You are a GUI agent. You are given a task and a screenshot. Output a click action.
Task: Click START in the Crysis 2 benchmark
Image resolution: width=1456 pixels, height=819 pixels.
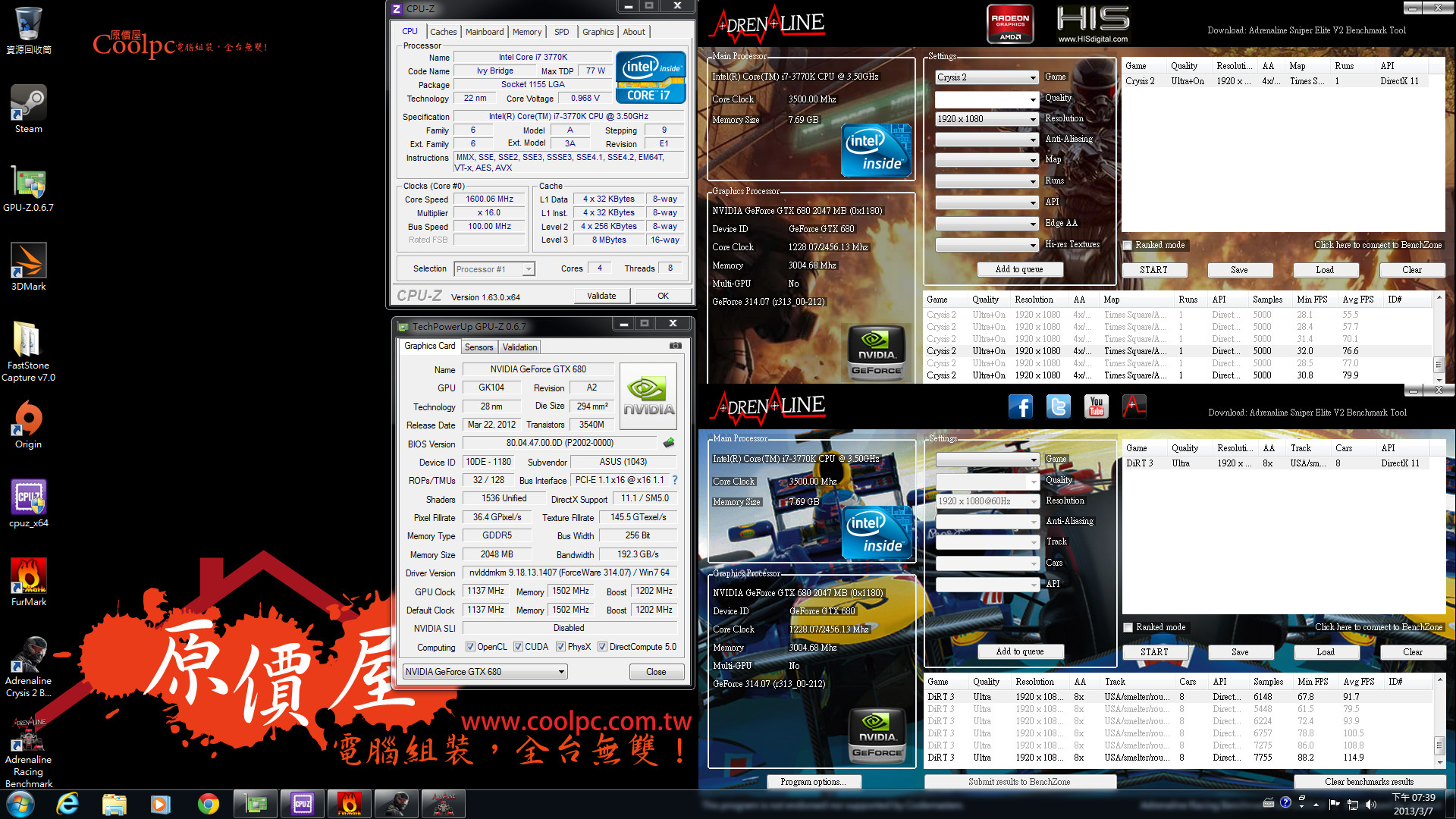pyautogui.click(x=1153, y=270)
